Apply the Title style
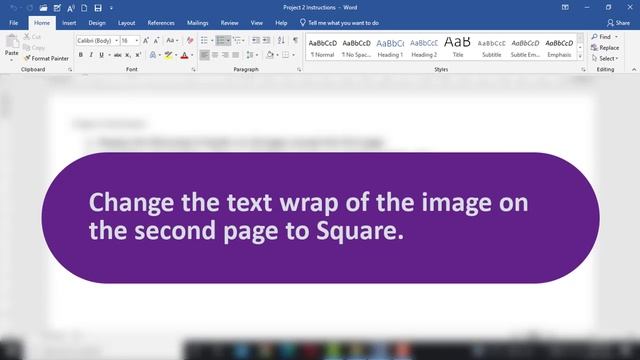 [x=458, y=47]
